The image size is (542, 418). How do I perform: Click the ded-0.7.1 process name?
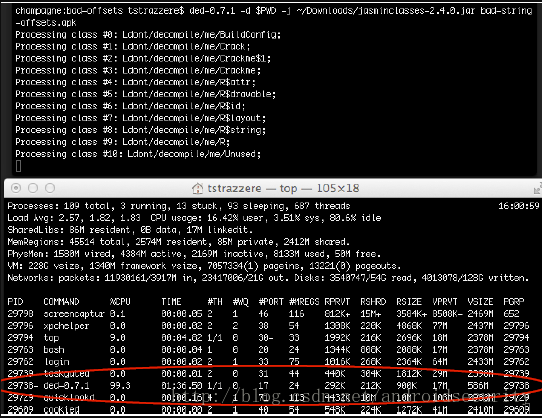[66, 386]
